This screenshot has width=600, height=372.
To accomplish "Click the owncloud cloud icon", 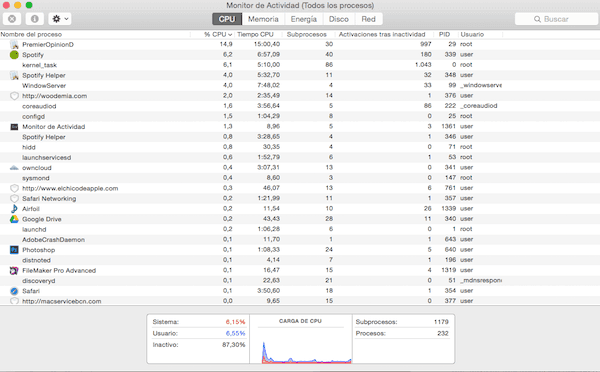I will [x=14, y=168].
